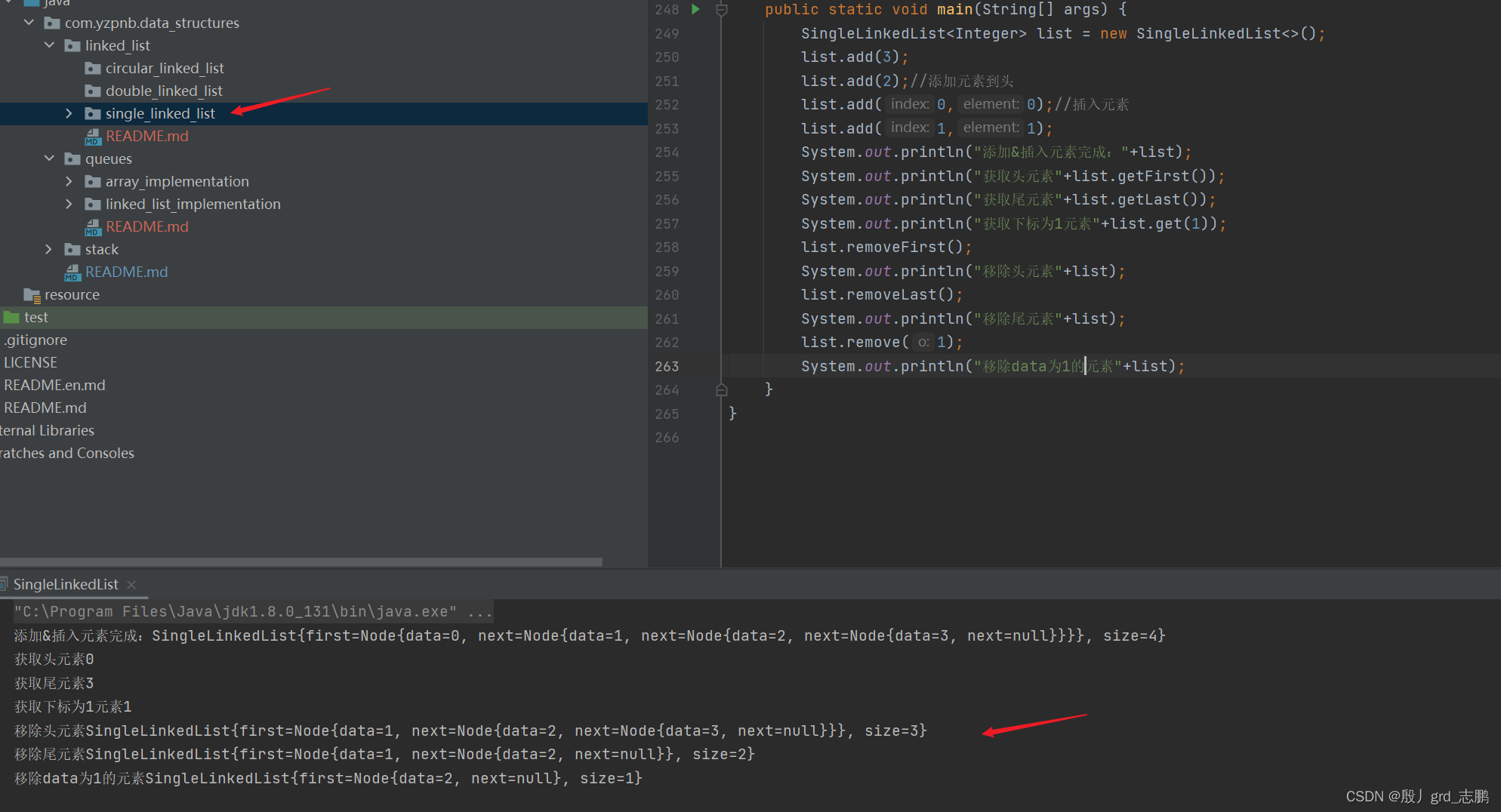Collapse the com.yzpnb.data_structures package
The width and height of the screenshot is (1501, 812).
(29, 23)
